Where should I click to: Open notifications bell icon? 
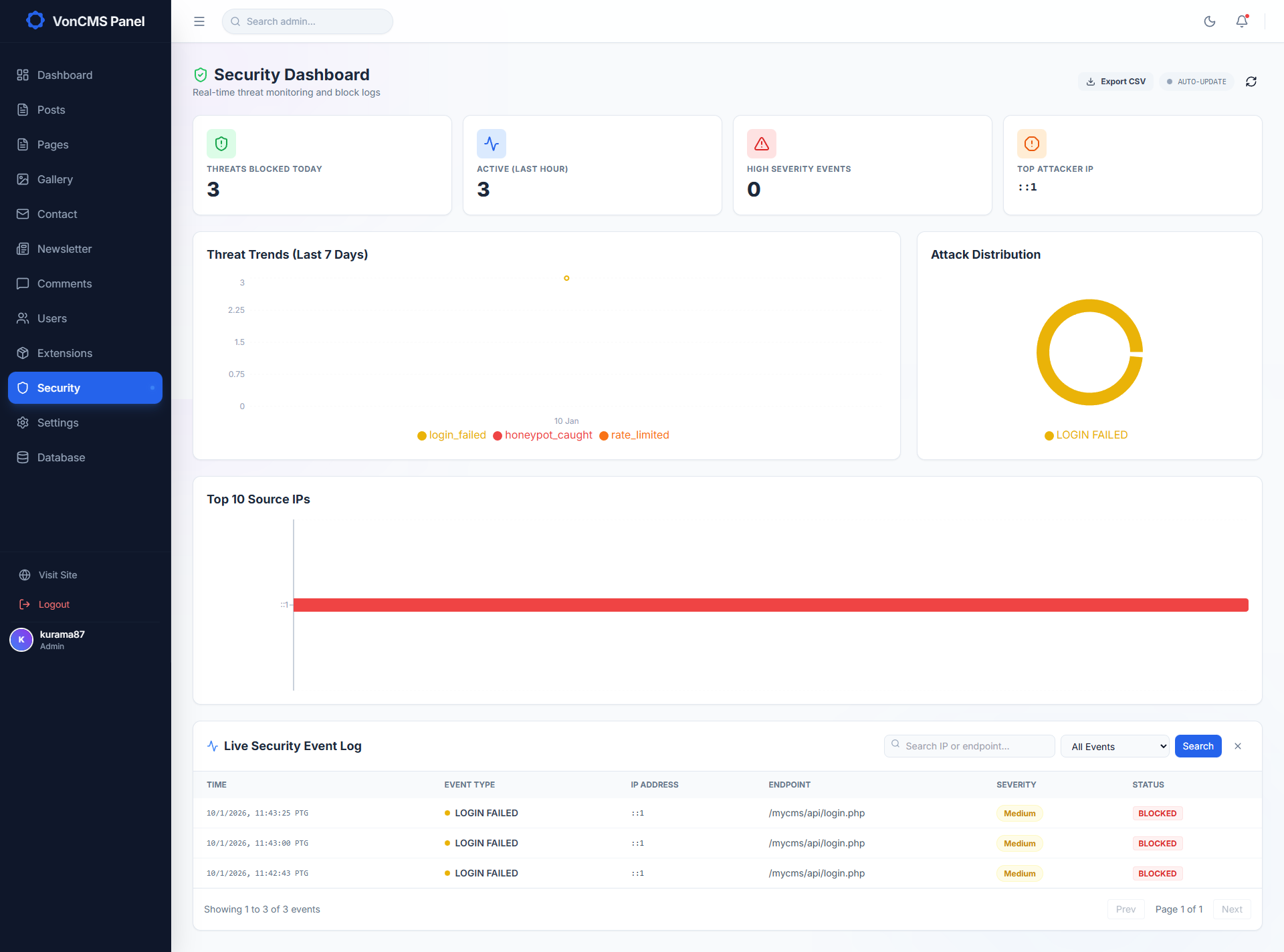point(1242,21)
